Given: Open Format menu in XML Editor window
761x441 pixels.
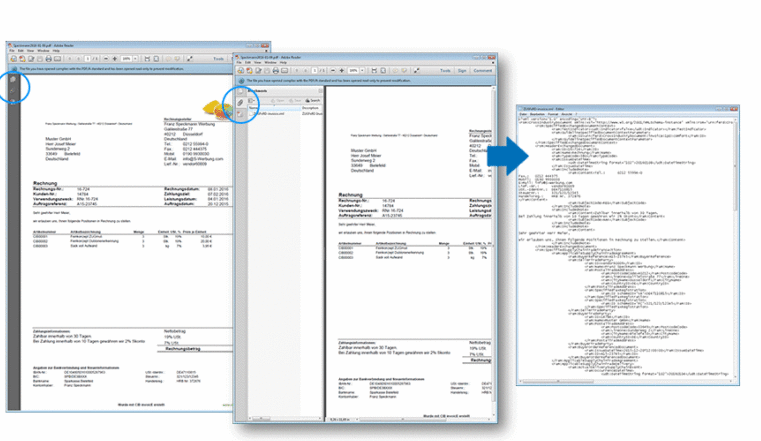Looking at the screenshot, I should (553, 114).
